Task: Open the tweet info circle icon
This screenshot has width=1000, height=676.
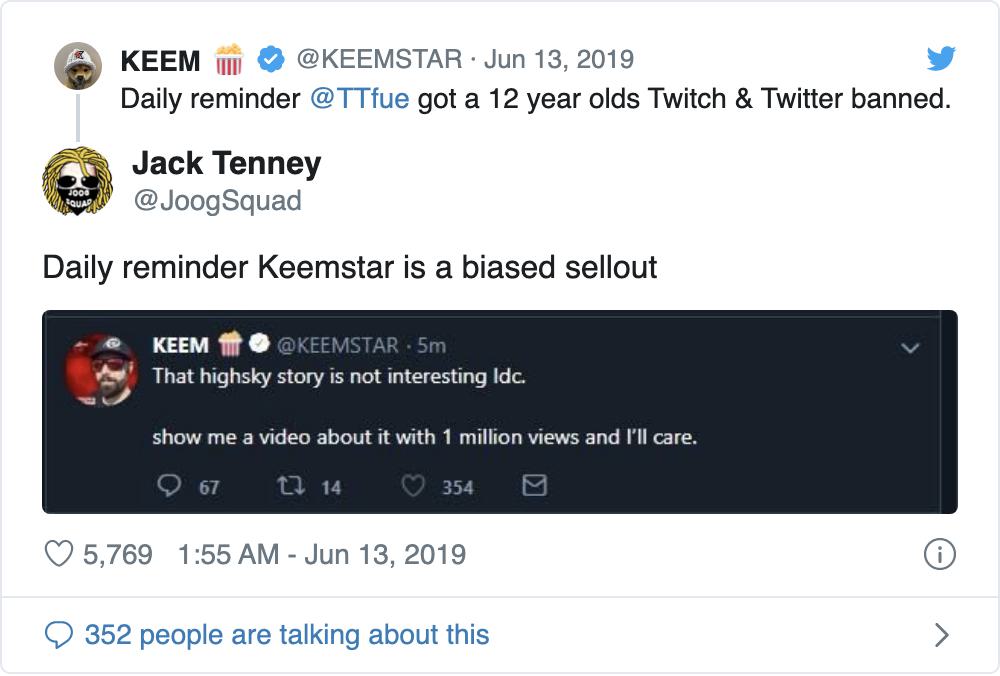Action: coord(939,554)
